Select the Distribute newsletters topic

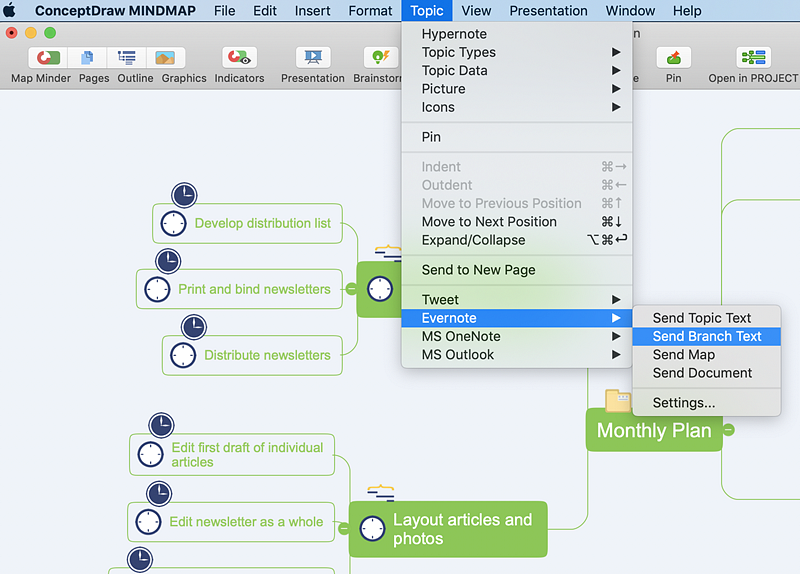[x=252, y=355]
